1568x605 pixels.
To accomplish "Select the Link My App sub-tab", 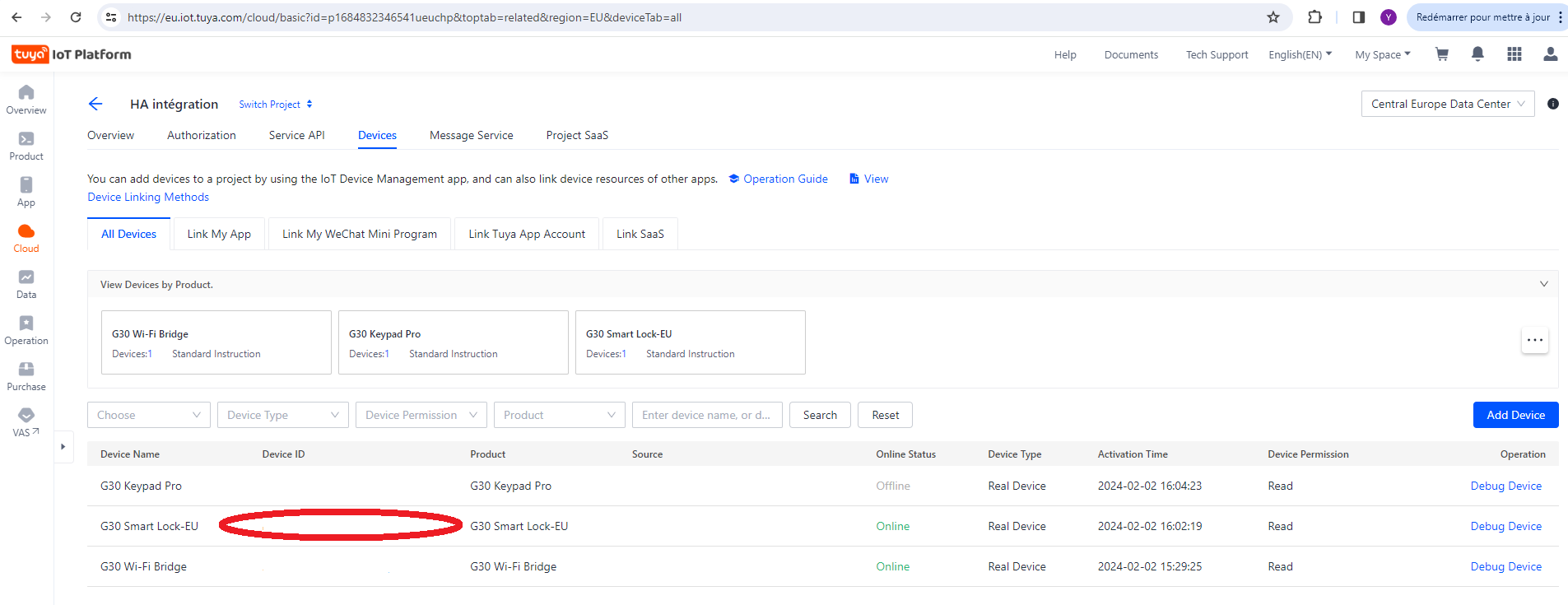I will [x=219, y=234].
